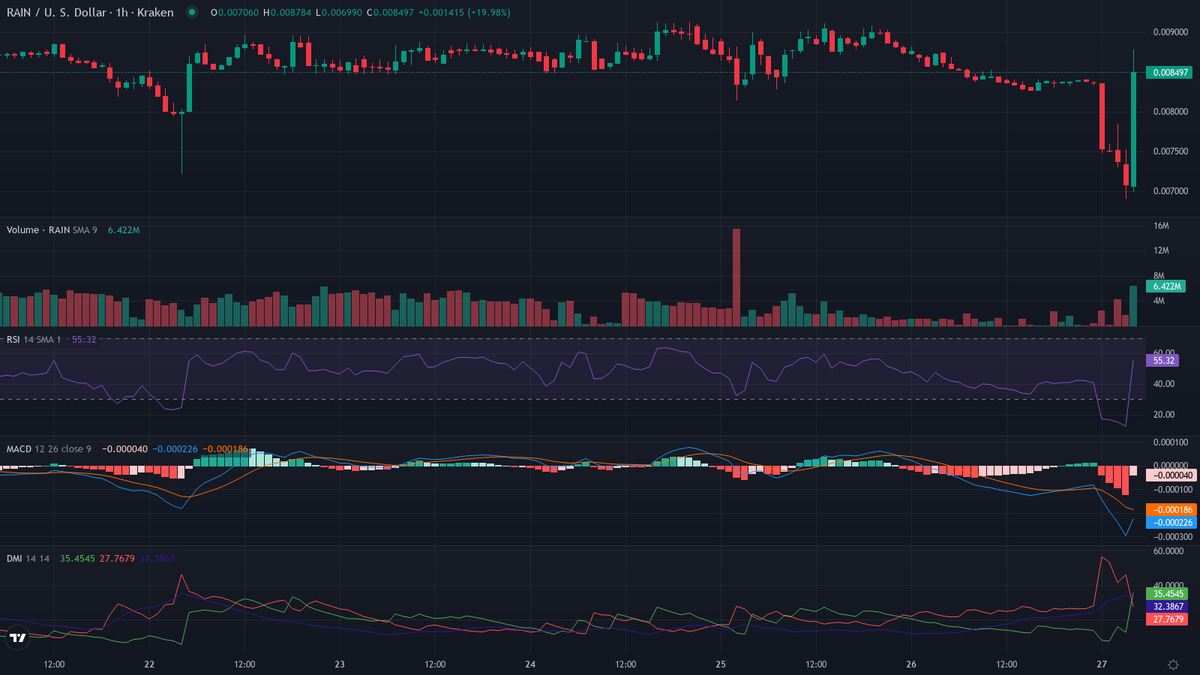Click the 26 date on the time axis
Image resolution: width=1200 pixels, height=675 pixels.
911,664
